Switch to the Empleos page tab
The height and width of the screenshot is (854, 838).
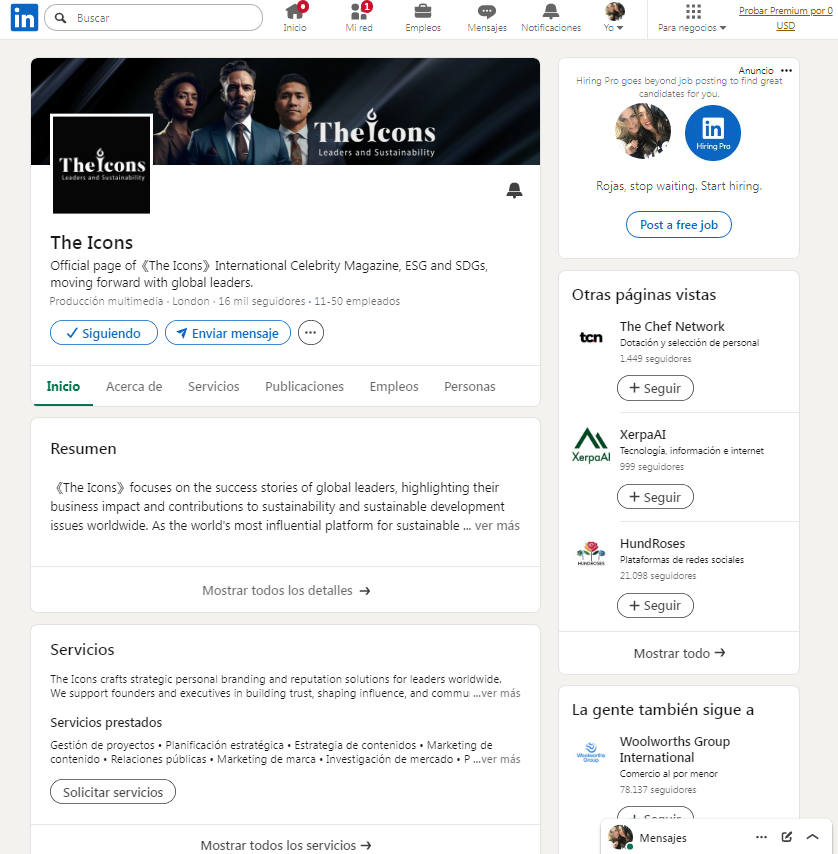(x=394, y=386)
